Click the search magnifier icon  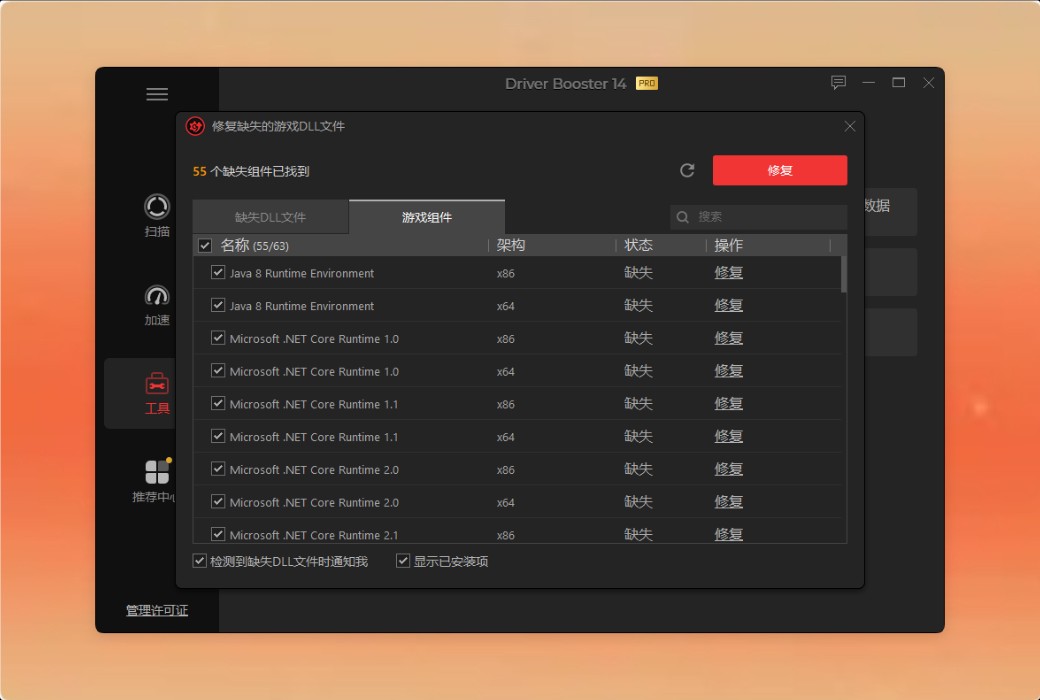tap(682, 217)
